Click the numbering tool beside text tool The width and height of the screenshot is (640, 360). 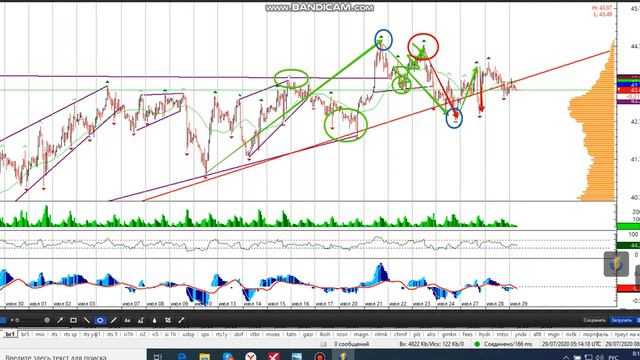tap(140, 320)
